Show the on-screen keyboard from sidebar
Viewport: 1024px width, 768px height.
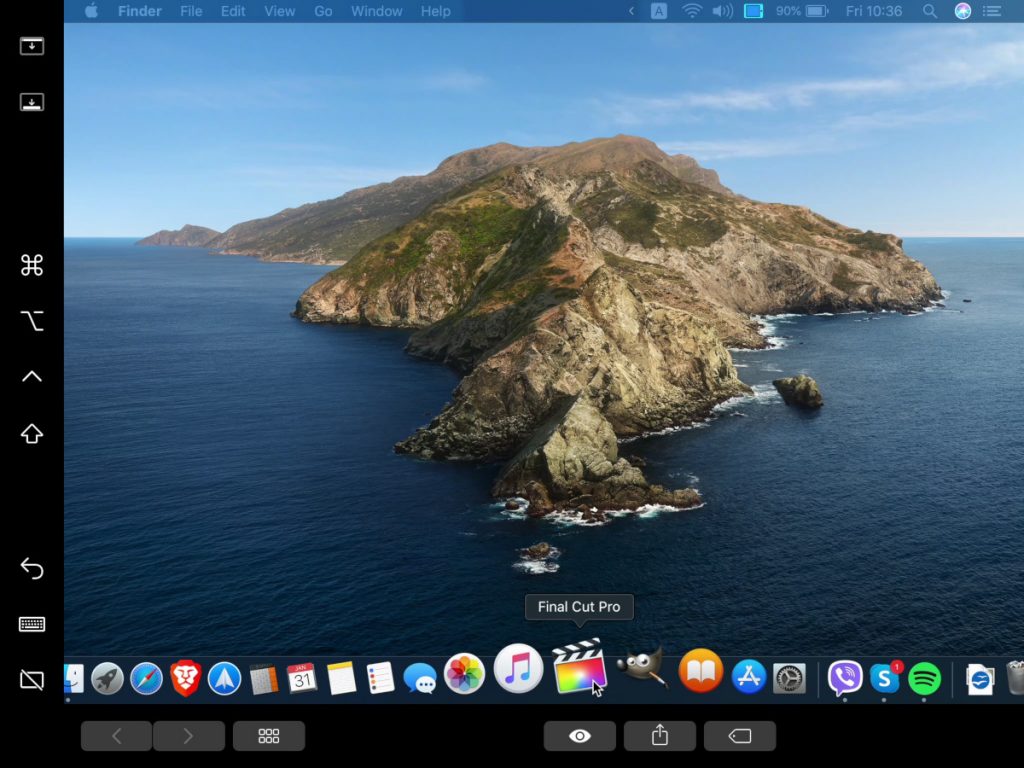point(31,624)
